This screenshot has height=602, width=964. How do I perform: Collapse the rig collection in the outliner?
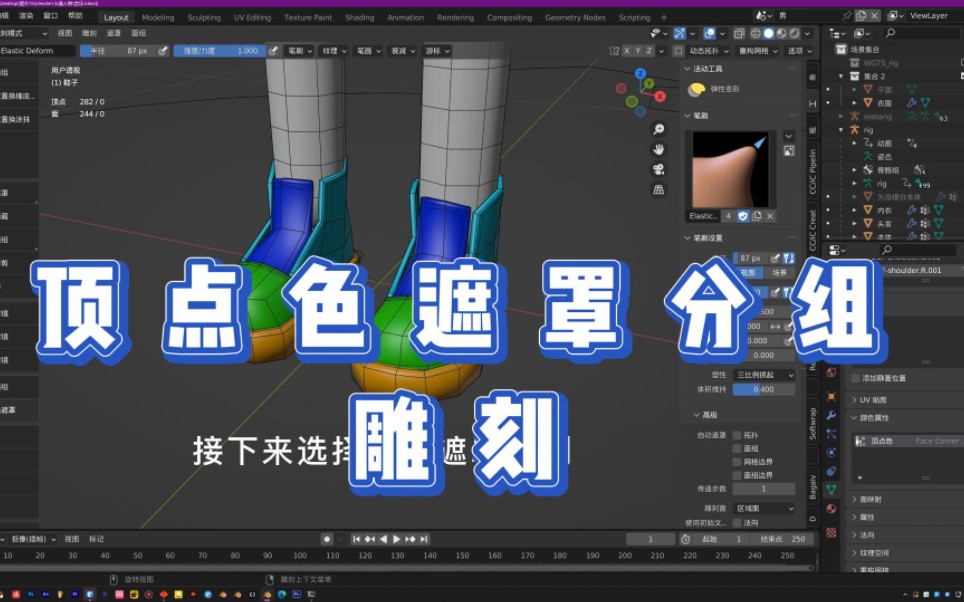pos(841,127)
